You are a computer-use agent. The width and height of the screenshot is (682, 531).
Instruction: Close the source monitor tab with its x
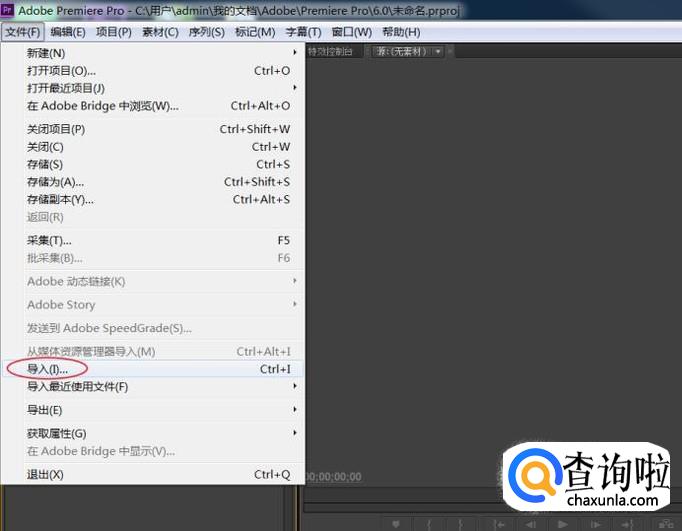click(451, 52)
